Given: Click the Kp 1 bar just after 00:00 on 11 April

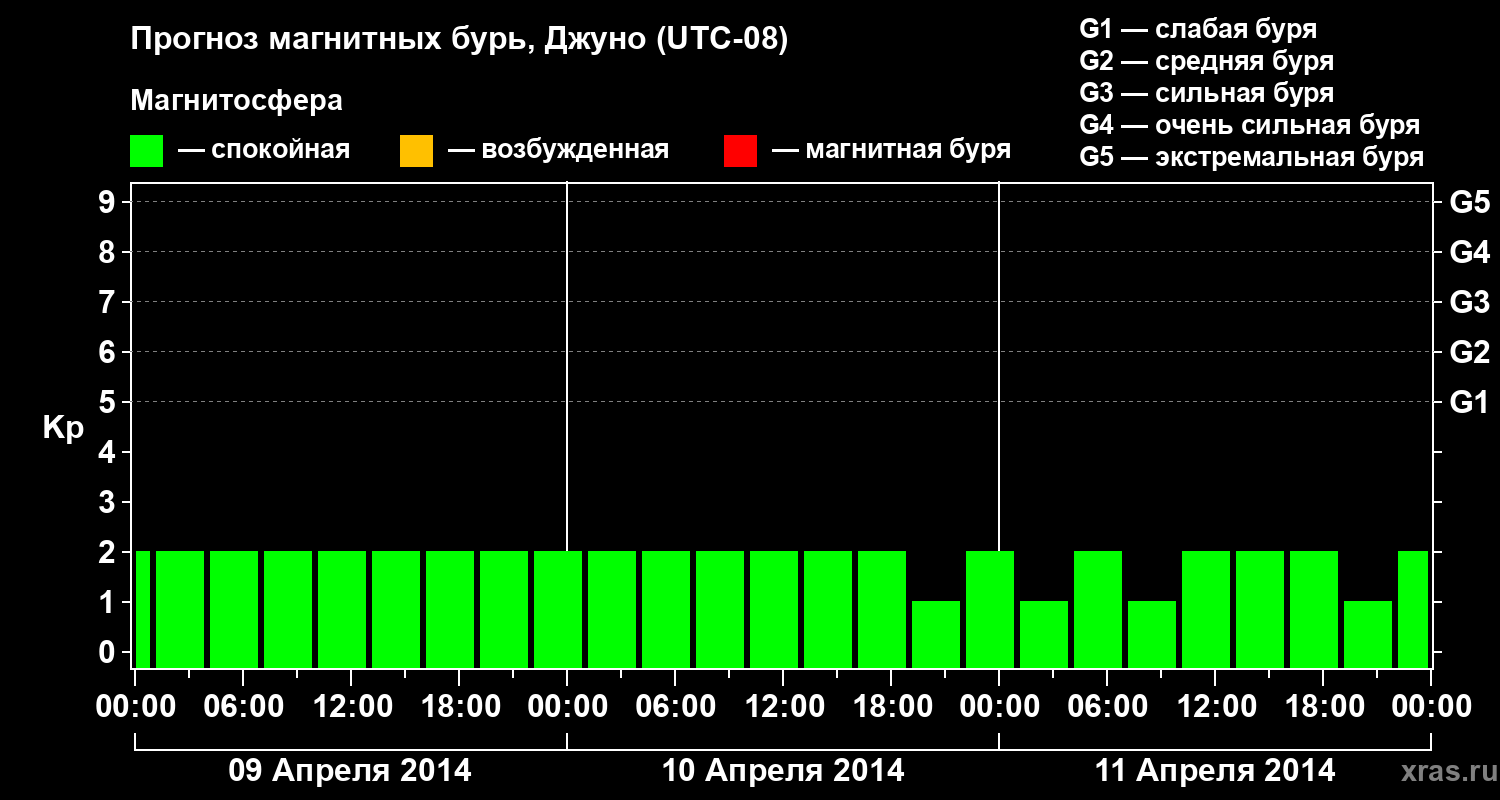Looking at the screenshot, I should tap(1044, 634).
